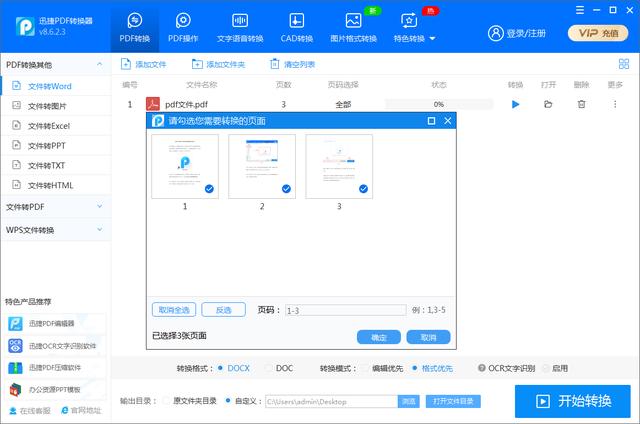Open the PDF操作 tab
The height and width of the screenshot is (424, 640).
coord(183,28)
